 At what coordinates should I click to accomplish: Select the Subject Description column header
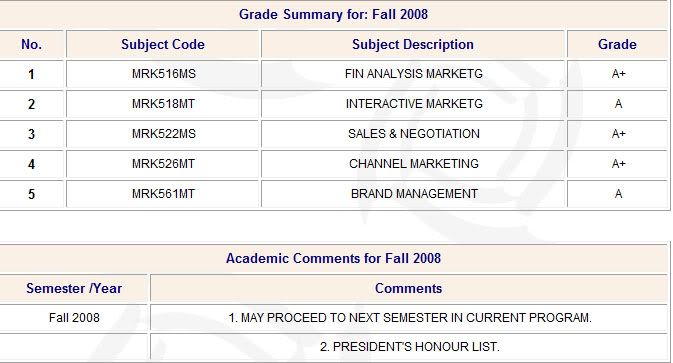click(x=413, y=44)
